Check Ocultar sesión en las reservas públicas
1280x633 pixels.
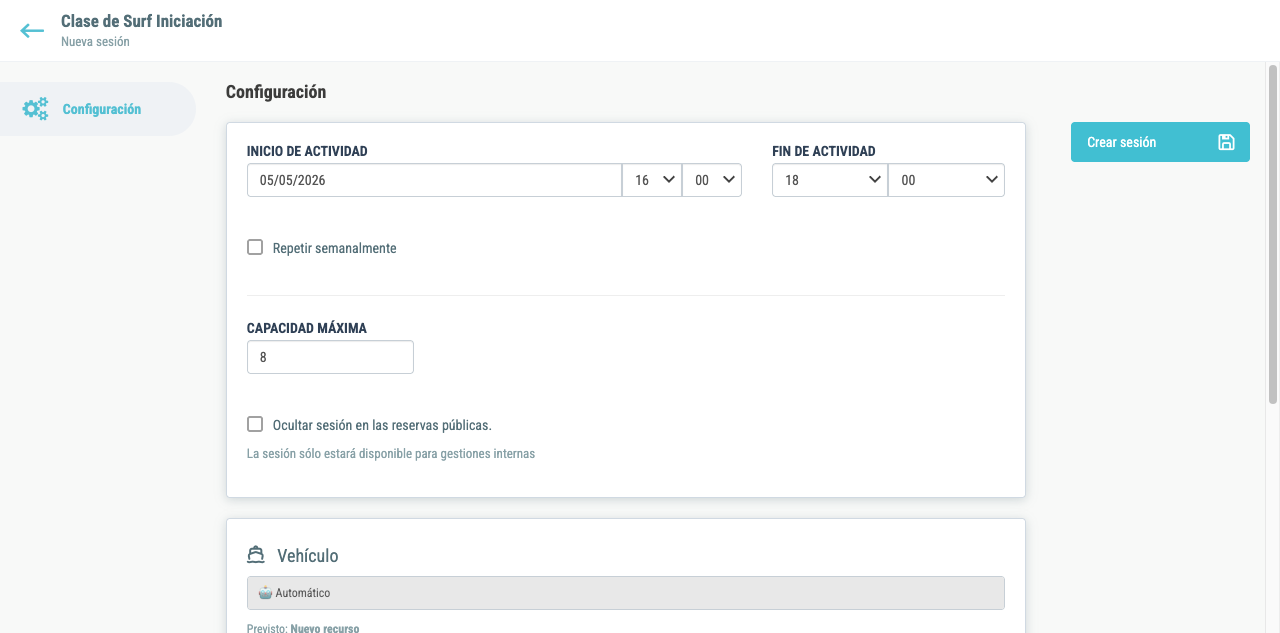click(255, 424)
